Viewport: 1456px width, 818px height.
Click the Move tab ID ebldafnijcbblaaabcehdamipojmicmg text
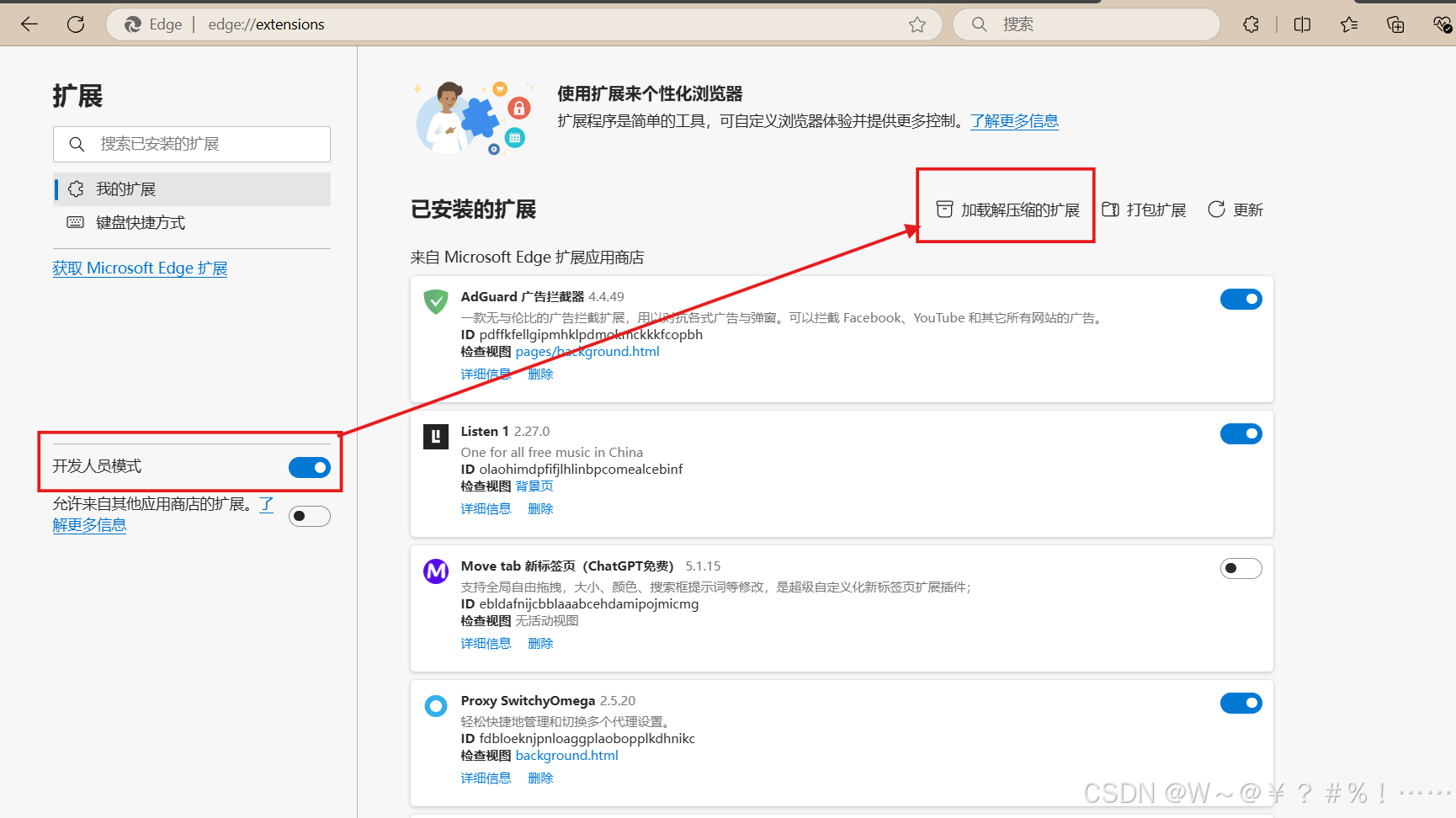(580, 604)
